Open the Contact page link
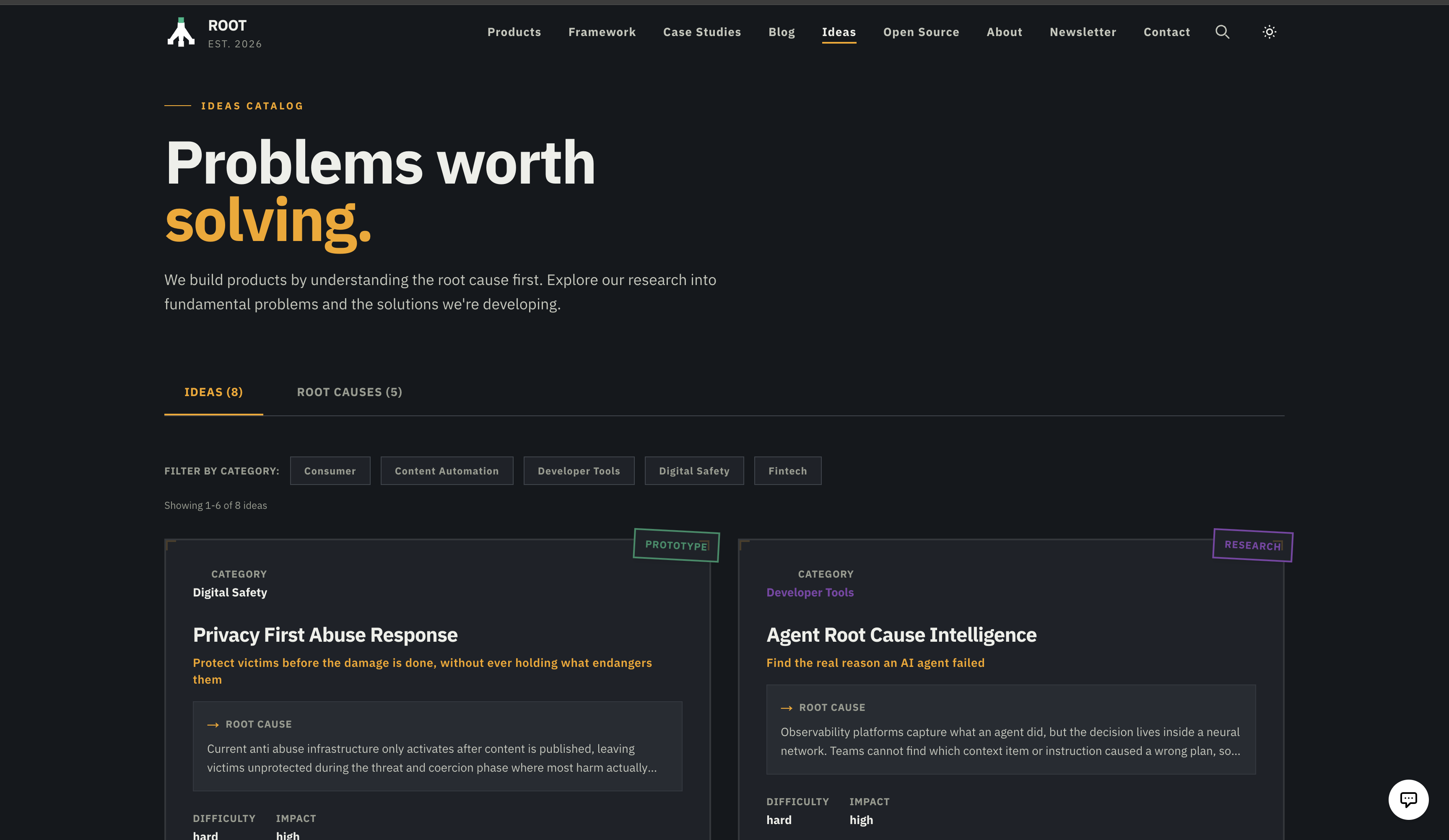Screen dimensions: 1449x840 (x=1166, y=32)
